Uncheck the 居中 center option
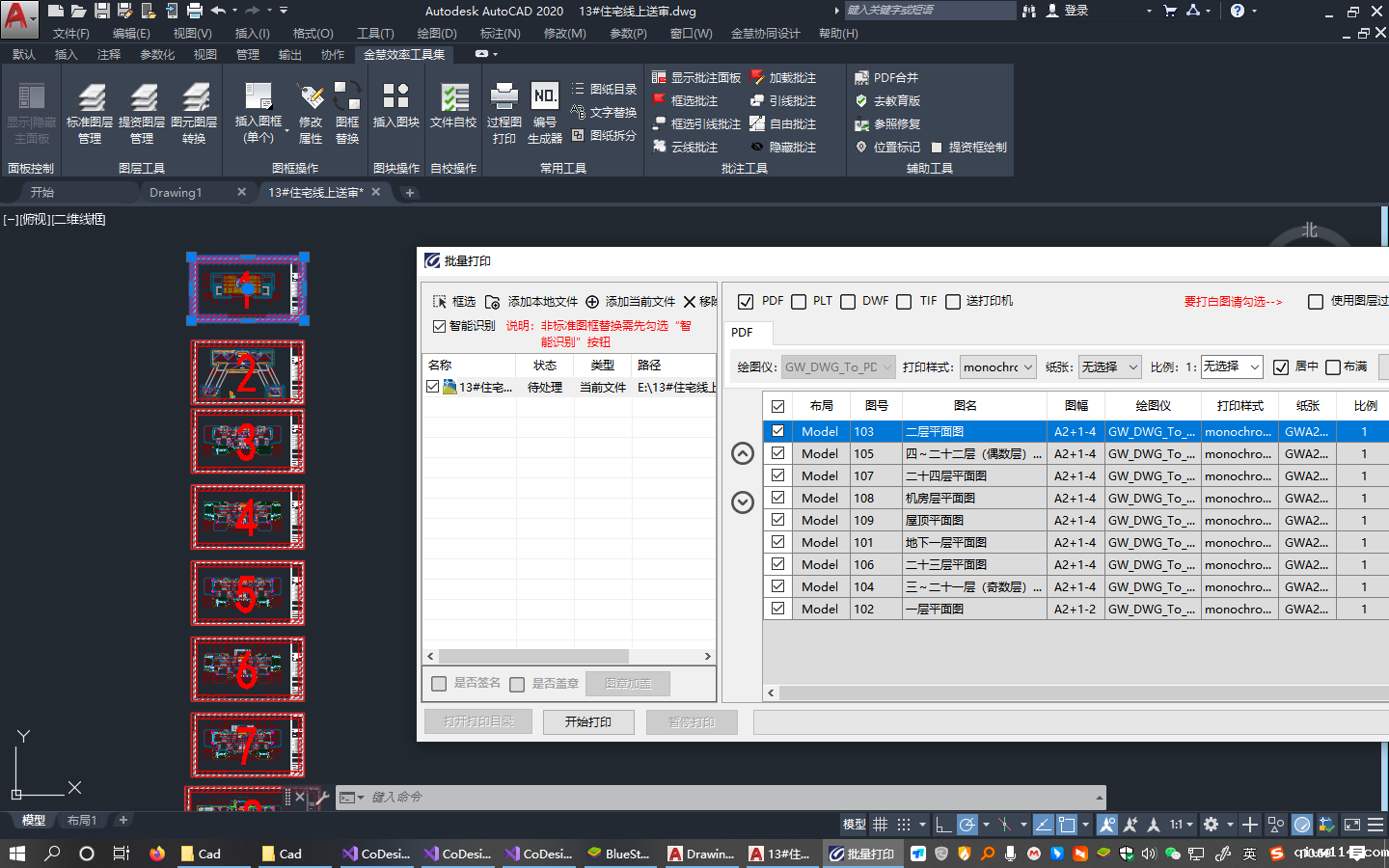Viewport: 1389px width, 868px height. pos(1281,367)
